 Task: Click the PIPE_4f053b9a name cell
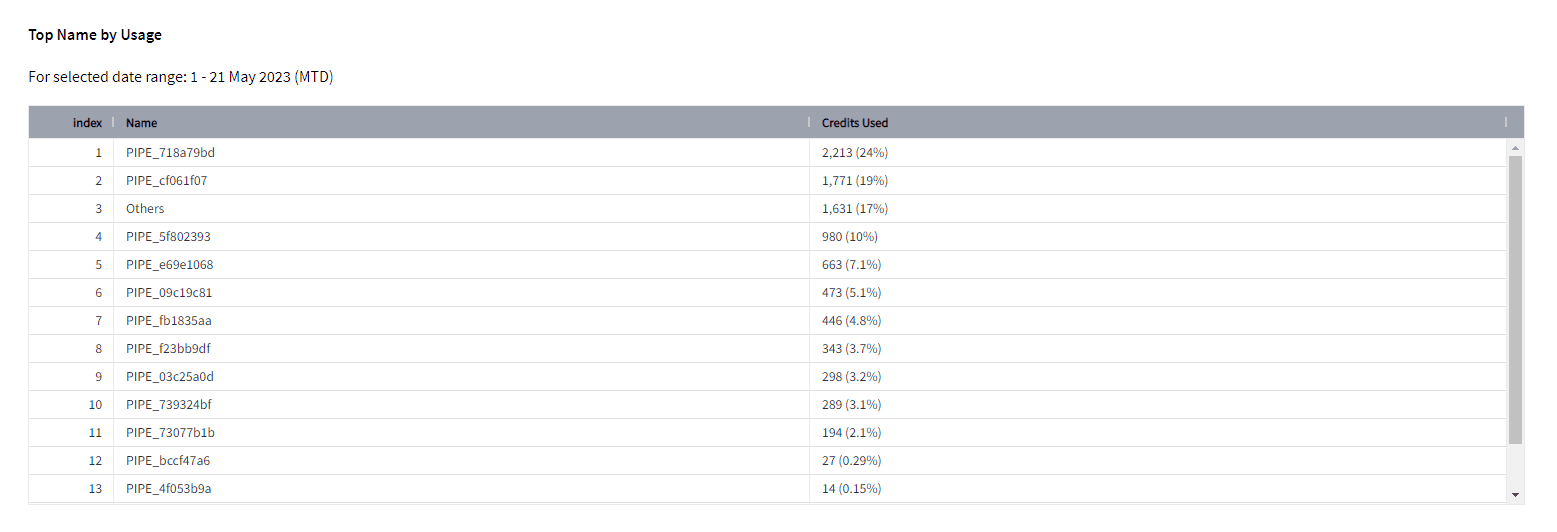[x=168, y=489]
